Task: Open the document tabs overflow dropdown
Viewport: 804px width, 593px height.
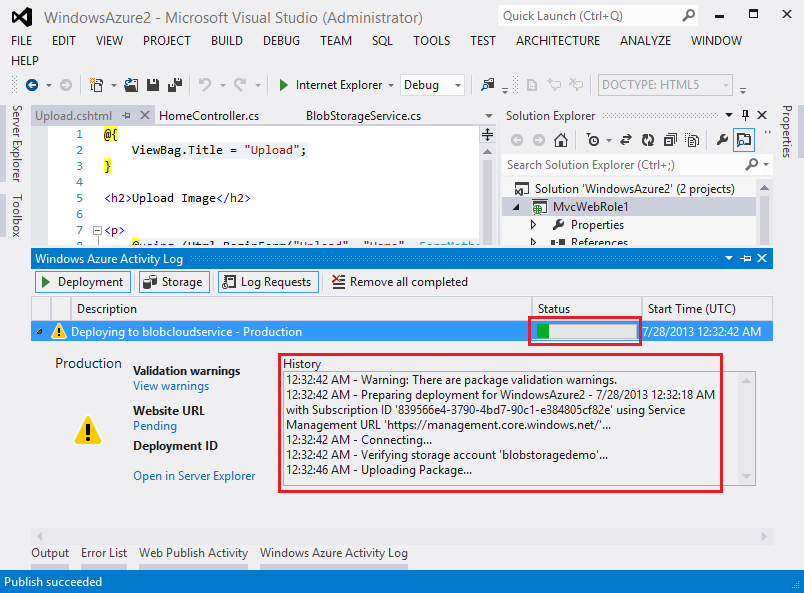Action: tap(489, 116)
